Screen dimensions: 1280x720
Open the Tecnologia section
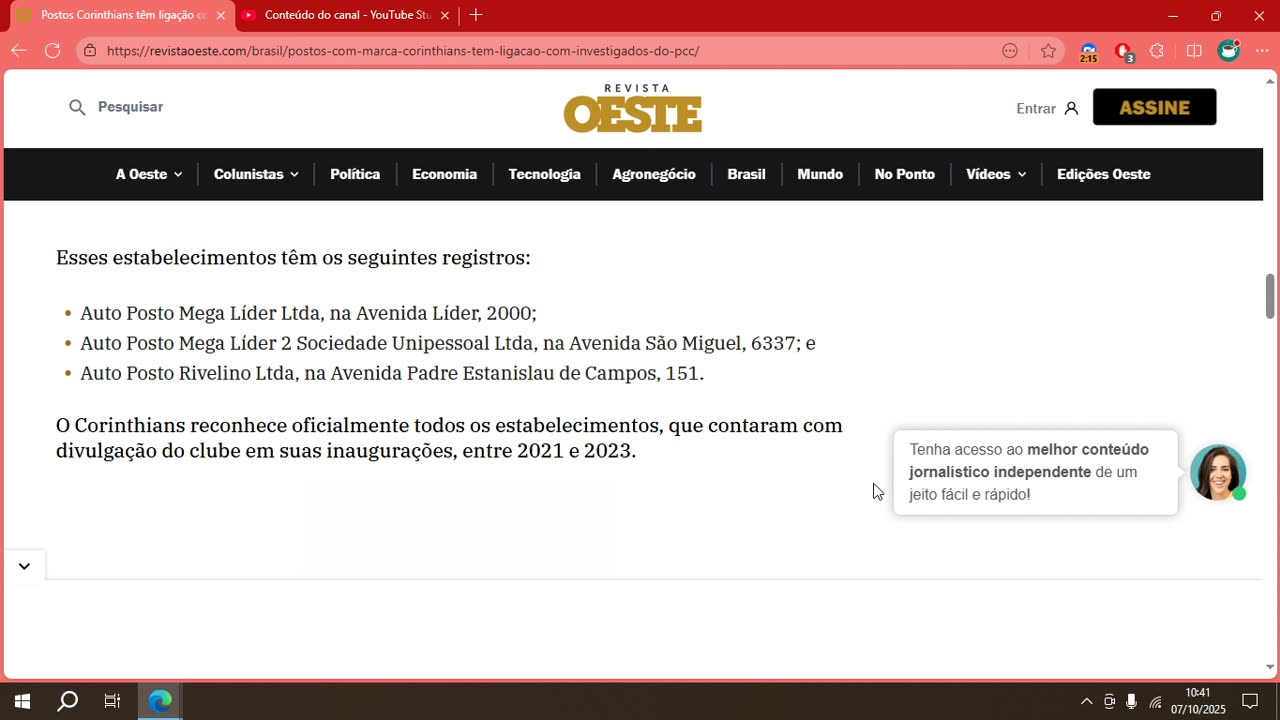544,174
